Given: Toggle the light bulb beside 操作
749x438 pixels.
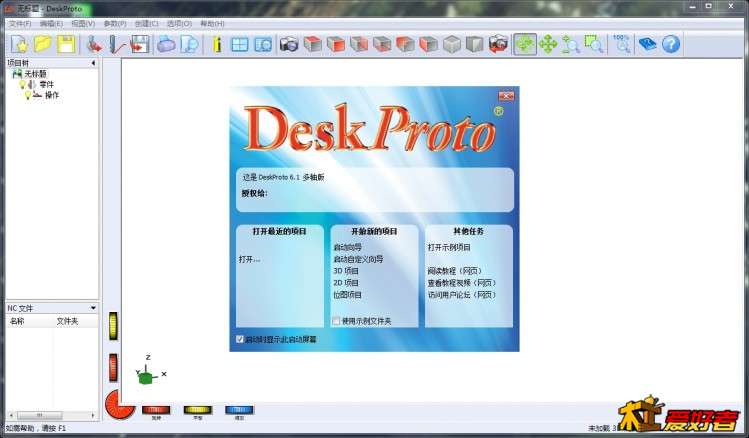Looking at the screenshot, I should [28, 95].
